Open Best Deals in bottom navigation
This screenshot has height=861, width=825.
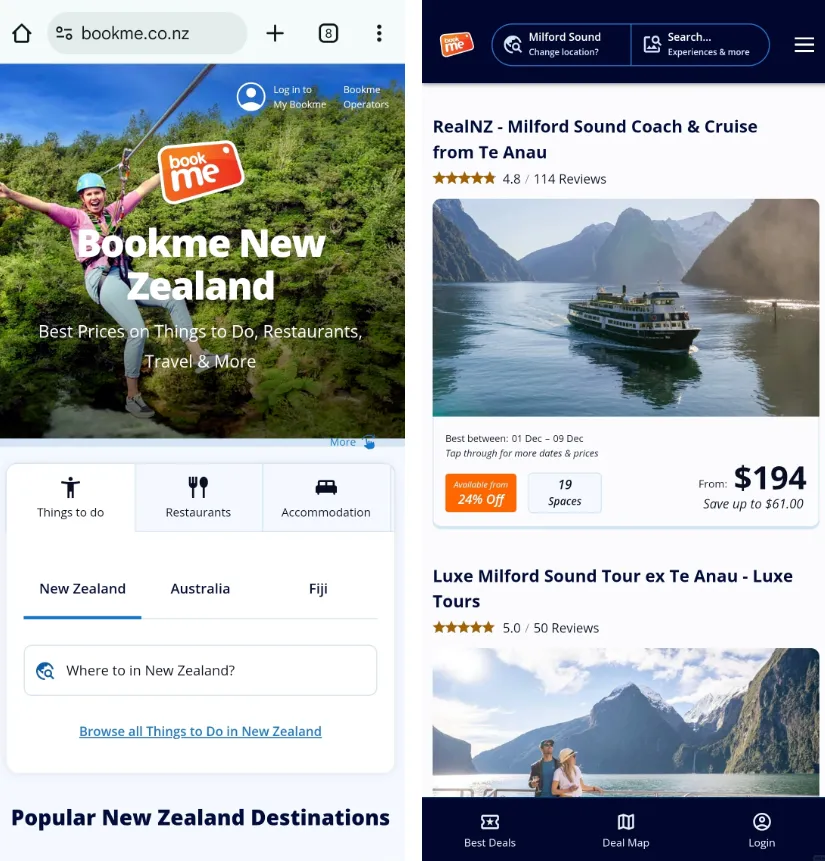(x=490, y=831)
